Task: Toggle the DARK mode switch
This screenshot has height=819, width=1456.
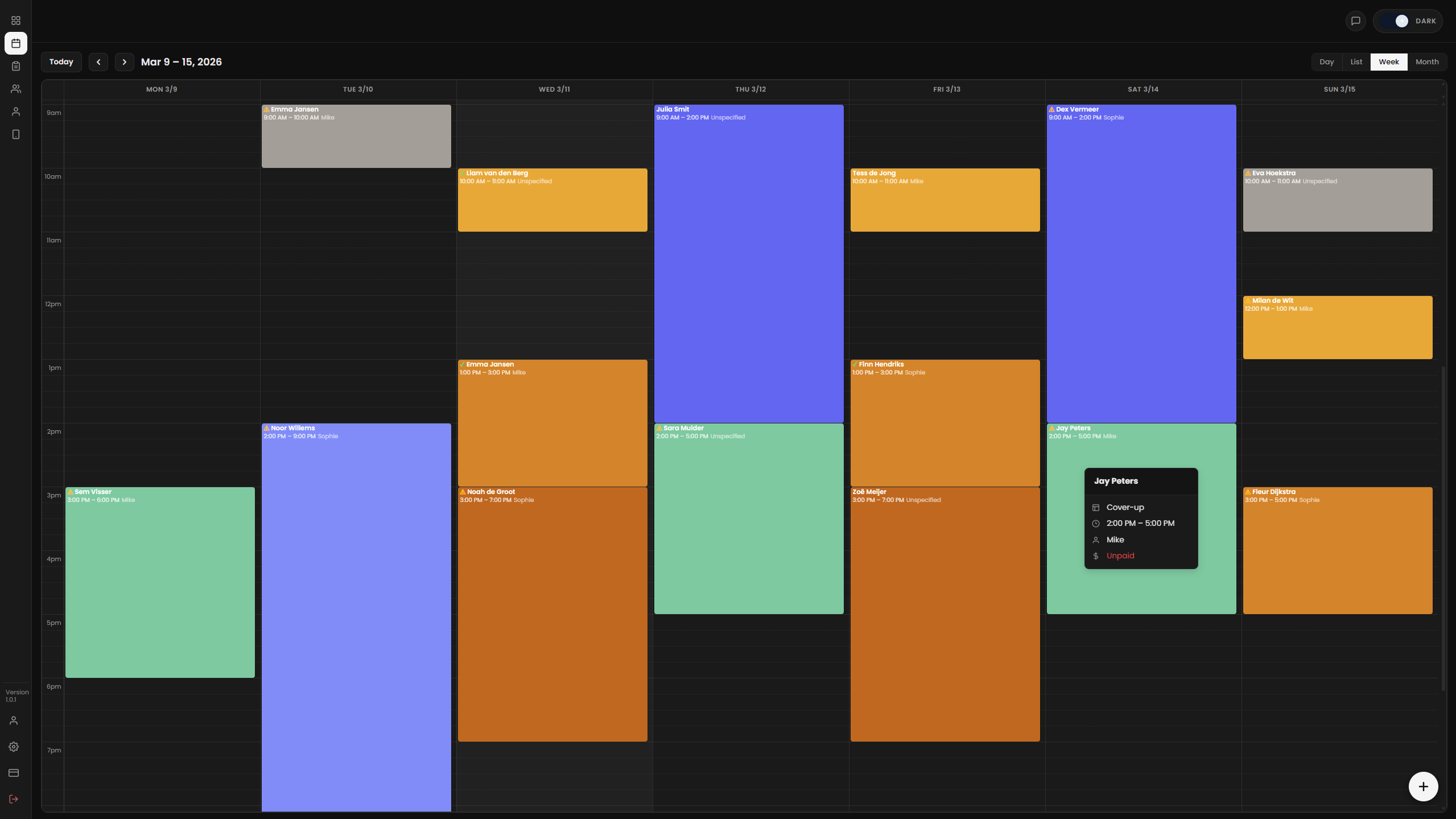Action: [x=1400, y=20]
